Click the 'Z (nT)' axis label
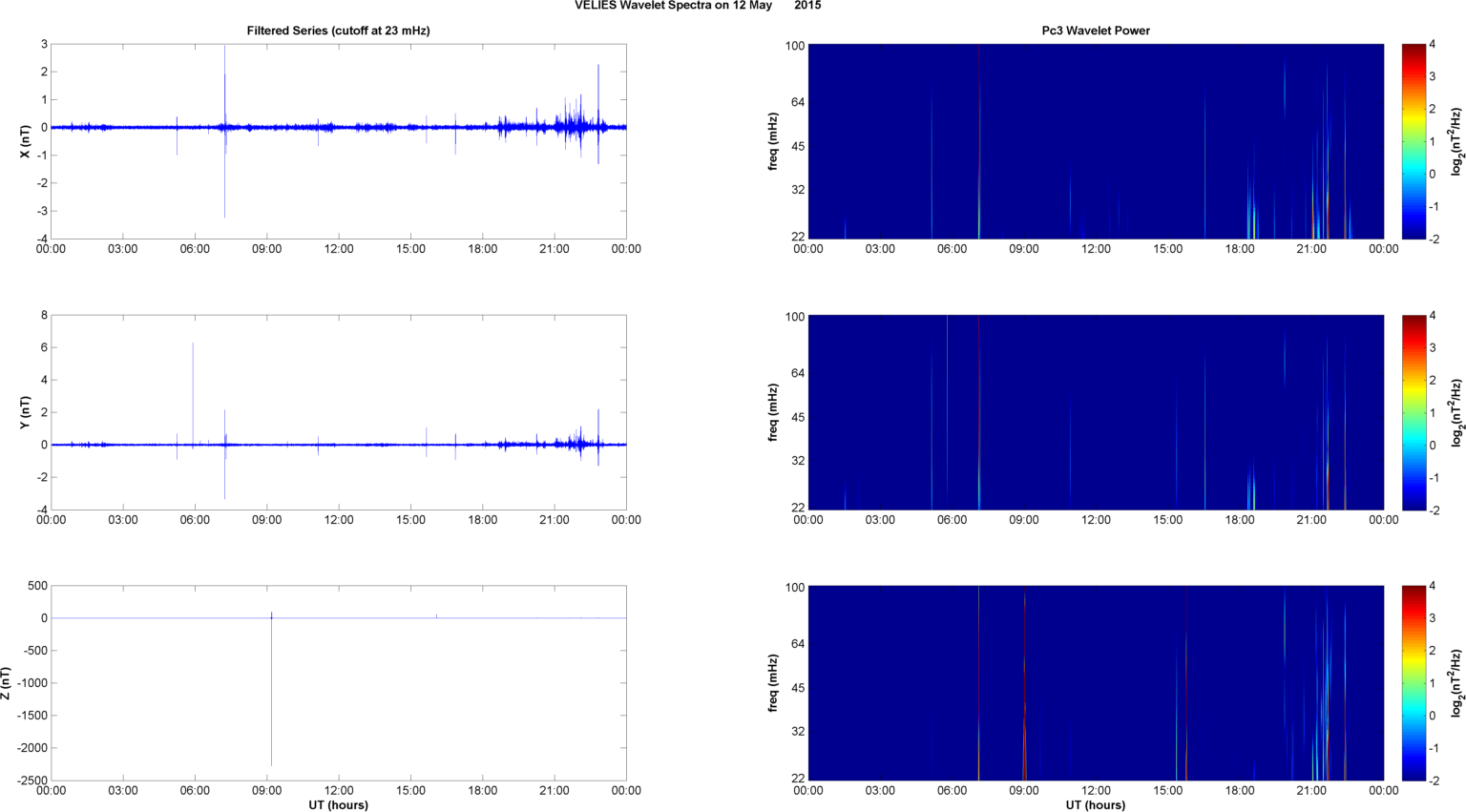1466x812 pixels. point(6,683)
